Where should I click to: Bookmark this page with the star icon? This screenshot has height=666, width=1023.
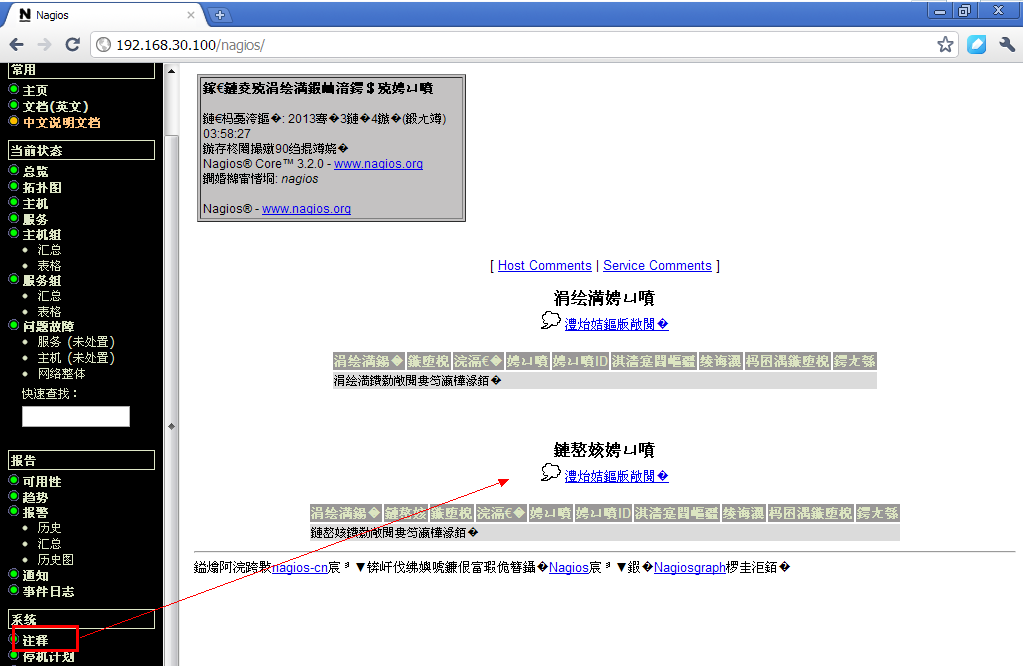pos(945,44)
